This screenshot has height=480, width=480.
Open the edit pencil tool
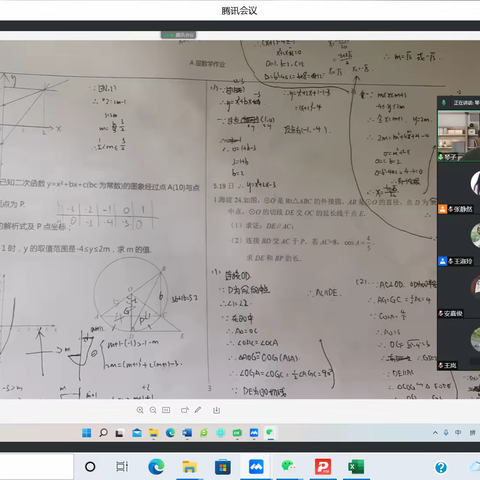pos(198,410)
